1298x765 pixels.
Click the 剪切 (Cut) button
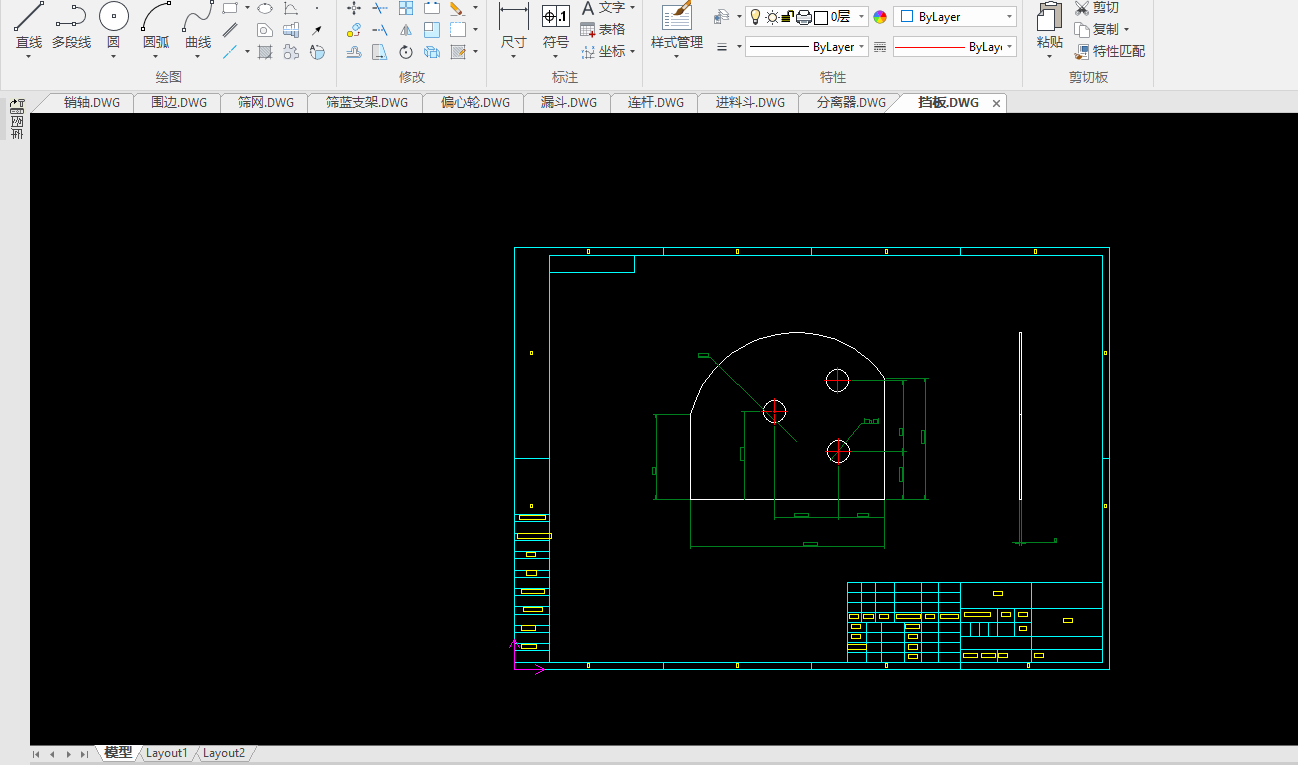pyautogui.click(x=1097, y=8)
